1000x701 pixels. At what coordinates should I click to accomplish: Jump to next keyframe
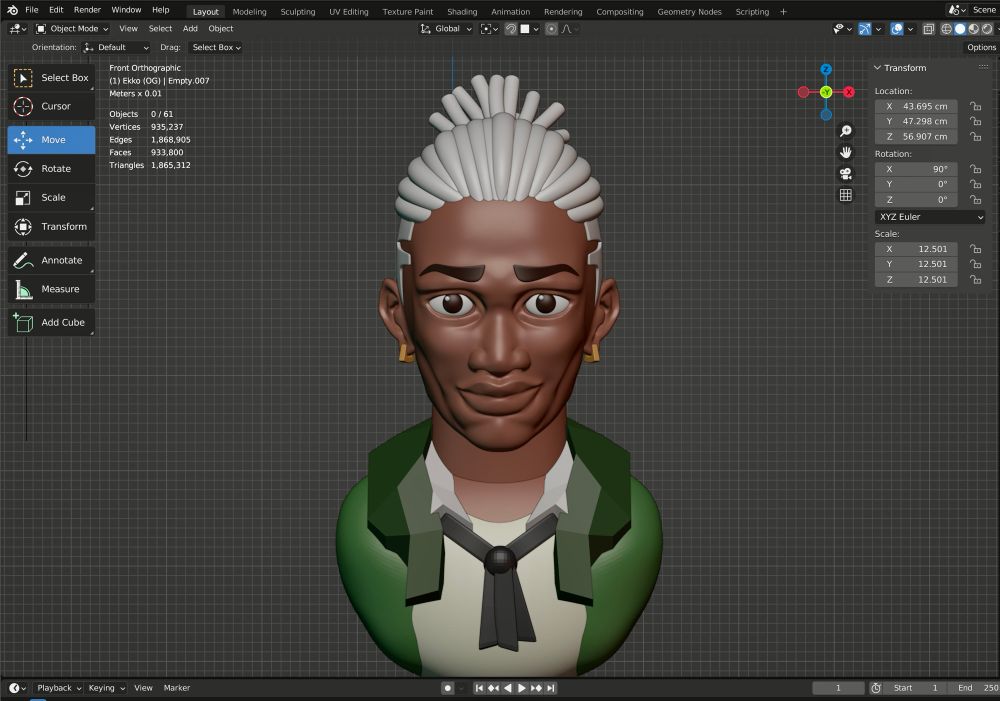tap(536, 688)
